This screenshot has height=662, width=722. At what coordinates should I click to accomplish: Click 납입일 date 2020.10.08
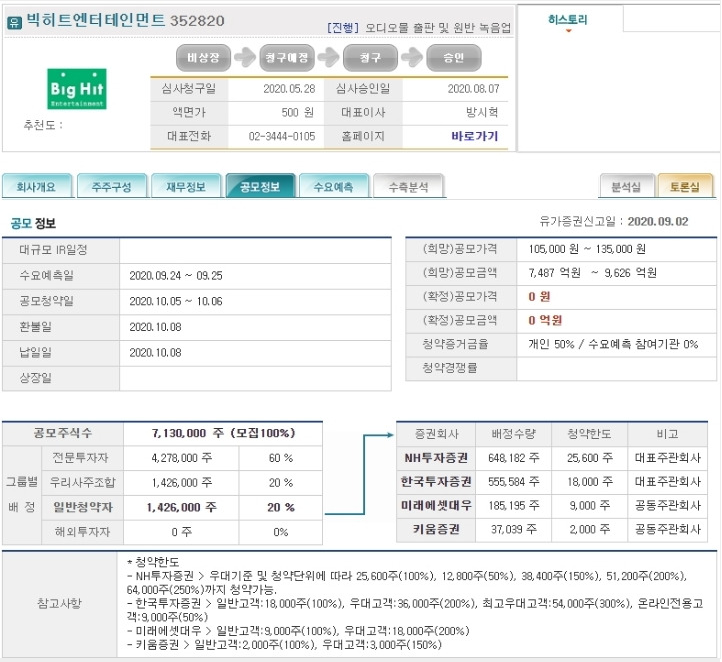coord(155,353)
